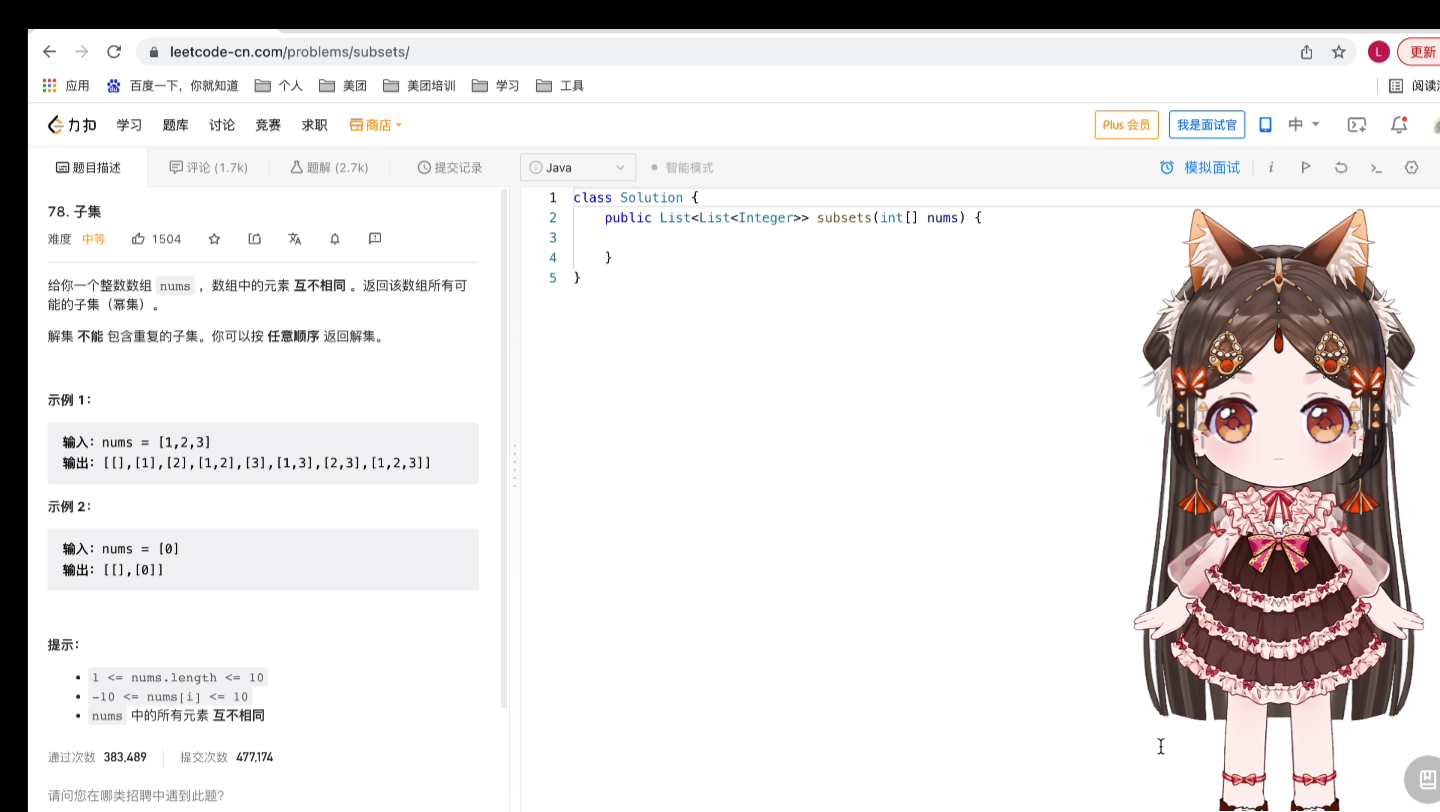The image size is (1440, 812).
Task: Click the share page icon in address bar
Action: [1306, 52]
